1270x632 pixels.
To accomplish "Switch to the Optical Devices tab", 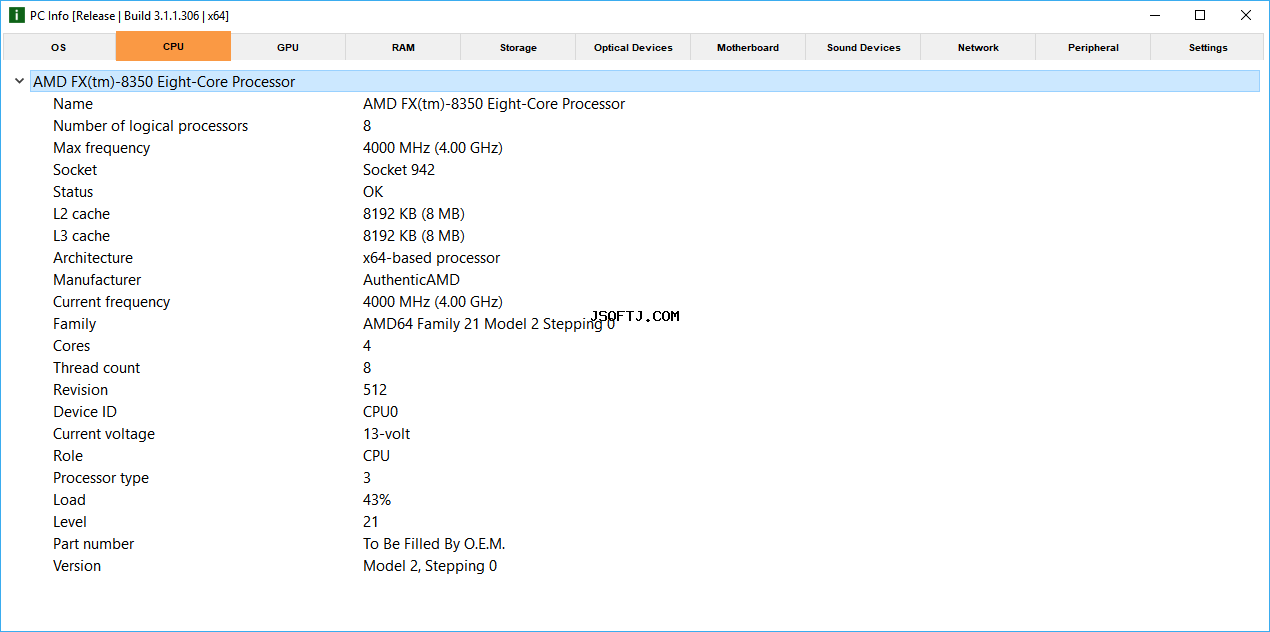I will [x=633, y=47].
